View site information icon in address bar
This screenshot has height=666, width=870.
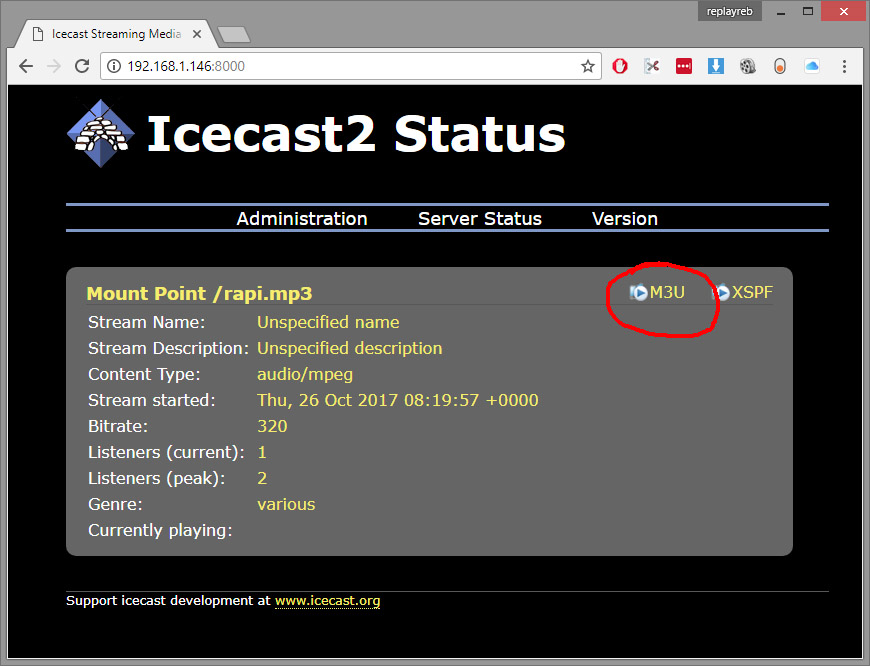[114, 67]
